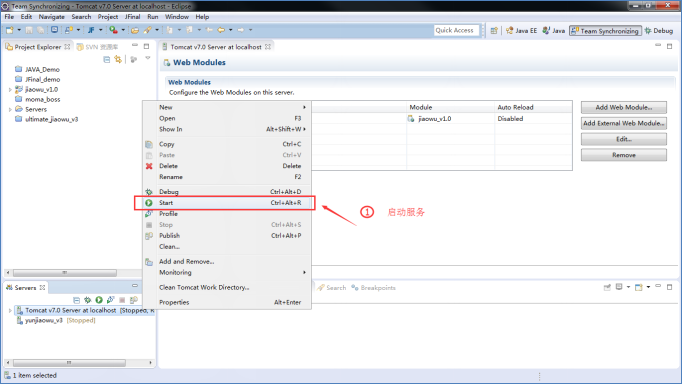Choose Copy from the context menu
This screenshot has width=683, height=385.
pos(227,144)
